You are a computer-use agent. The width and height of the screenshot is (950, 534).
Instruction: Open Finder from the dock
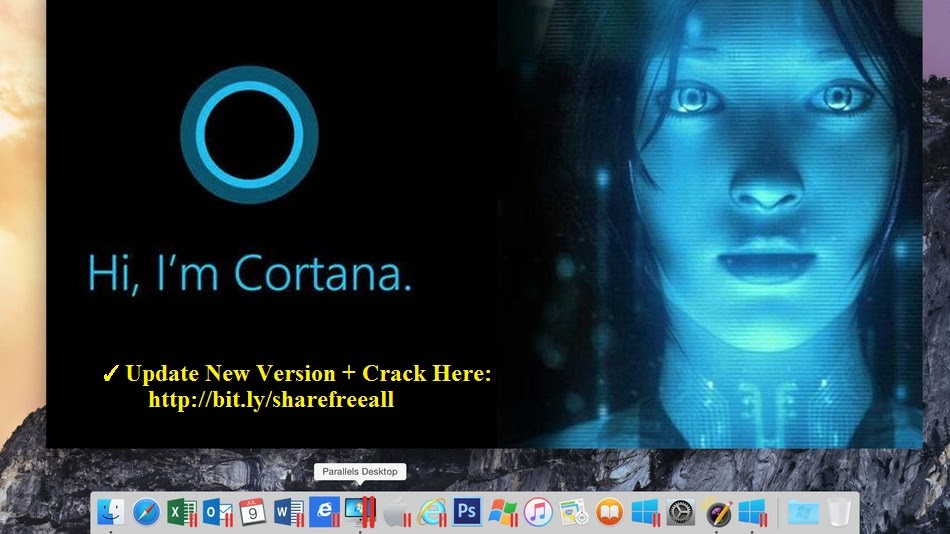coord(111,512)
